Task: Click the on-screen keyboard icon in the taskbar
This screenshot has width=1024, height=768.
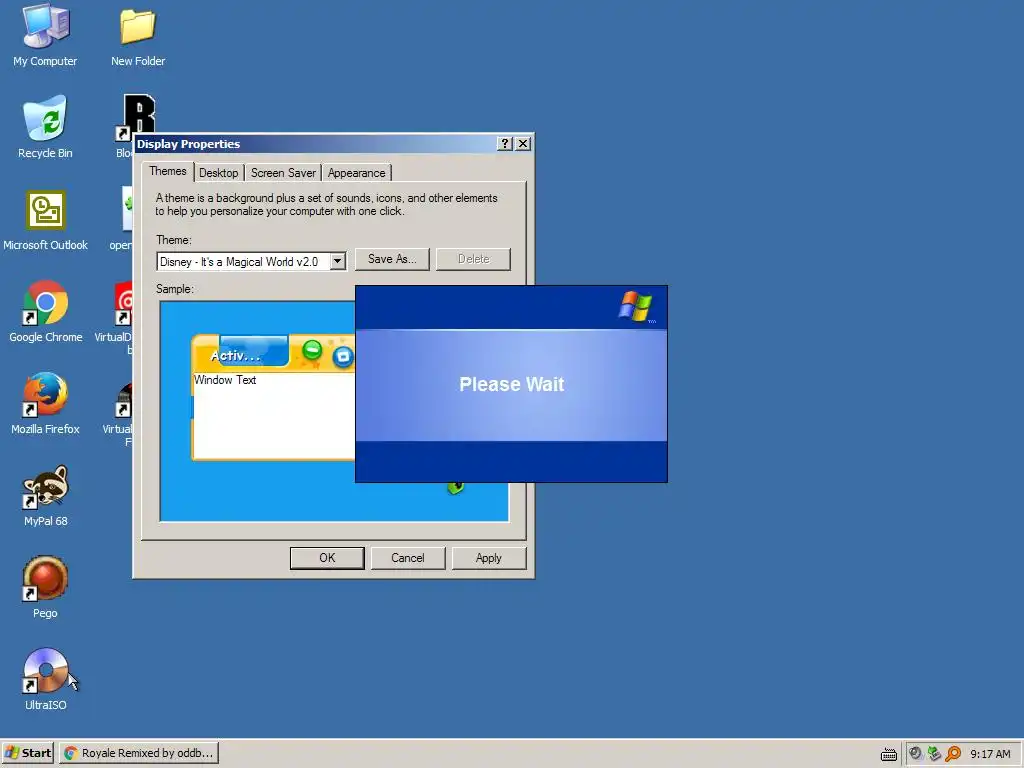Action: (889, 754)
